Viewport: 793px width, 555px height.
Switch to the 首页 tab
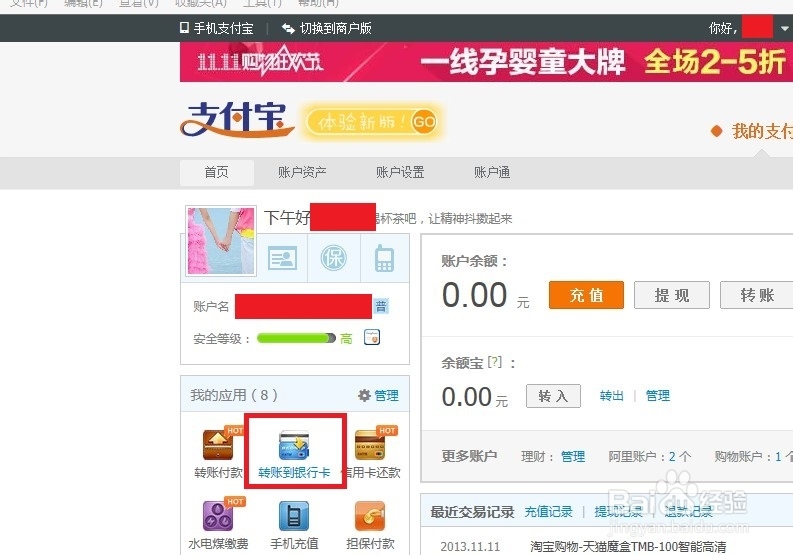pyautogui.click(x=216, y=173)
